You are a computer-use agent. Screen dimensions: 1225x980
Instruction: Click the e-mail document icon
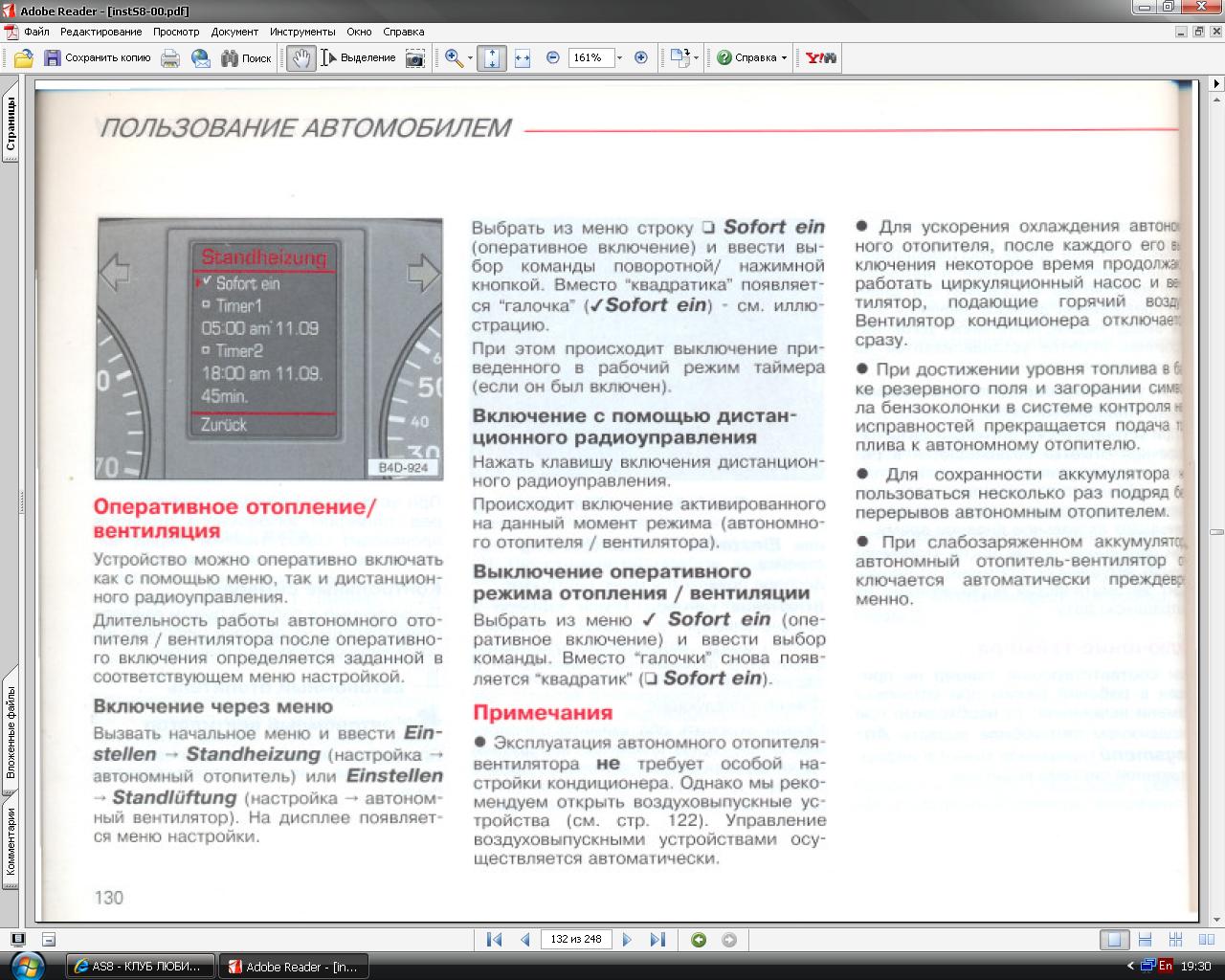pos(201,58)
